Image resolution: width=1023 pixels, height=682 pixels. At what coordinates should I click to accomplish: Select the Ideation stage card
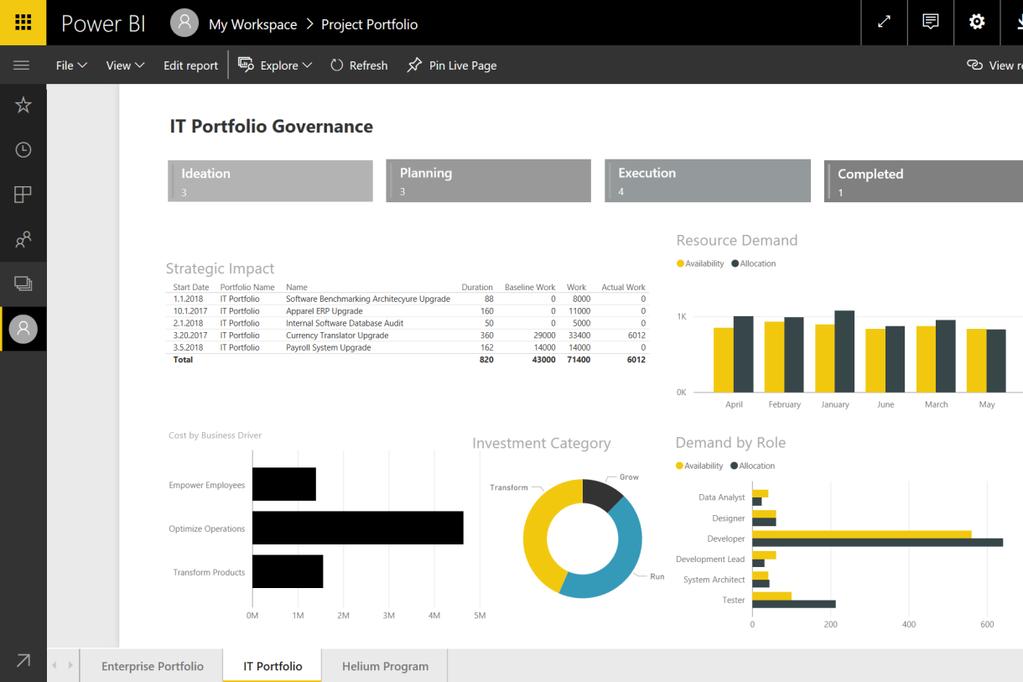[x=270, y=181]
